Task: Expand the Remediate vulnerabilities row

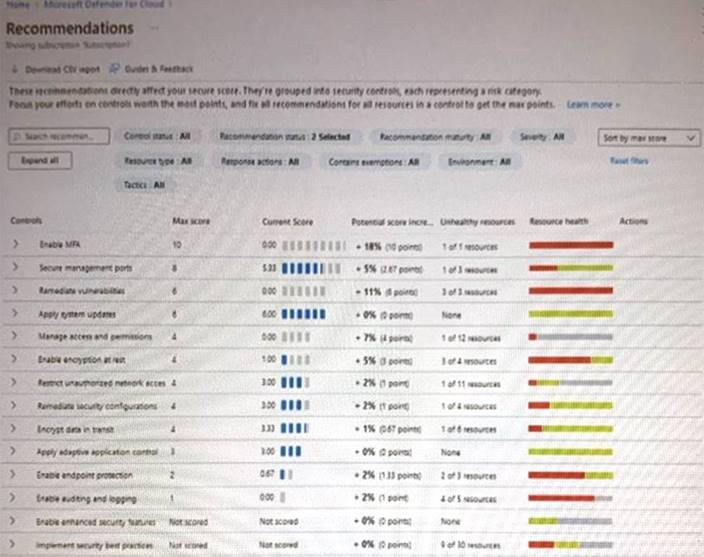Action: (15, 291)
